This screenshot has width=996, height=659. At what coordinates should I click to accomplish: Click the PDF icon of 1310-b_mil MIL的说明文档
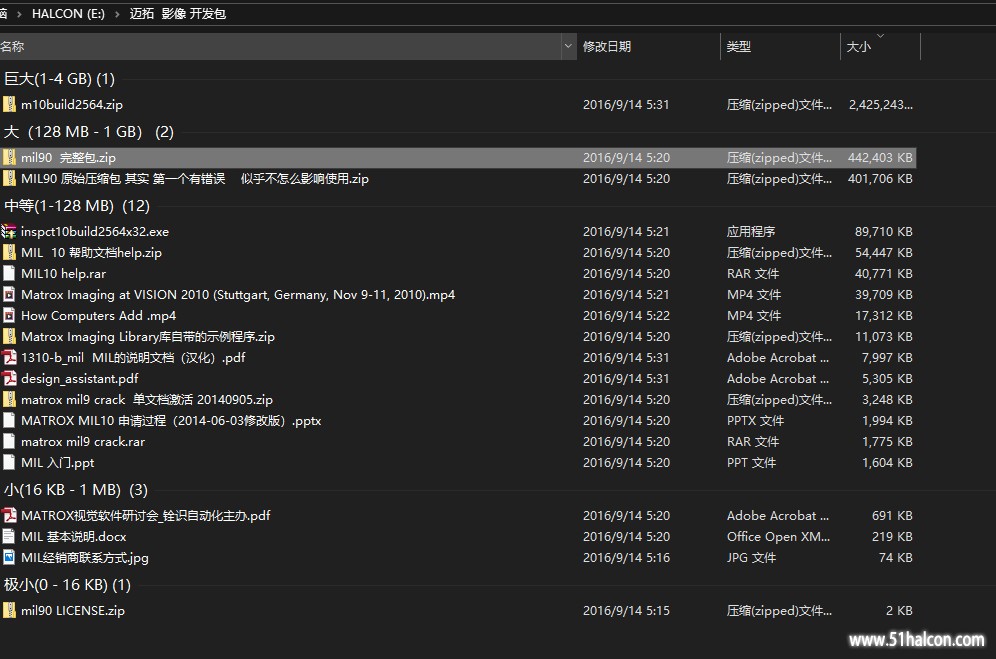[9, 357]
